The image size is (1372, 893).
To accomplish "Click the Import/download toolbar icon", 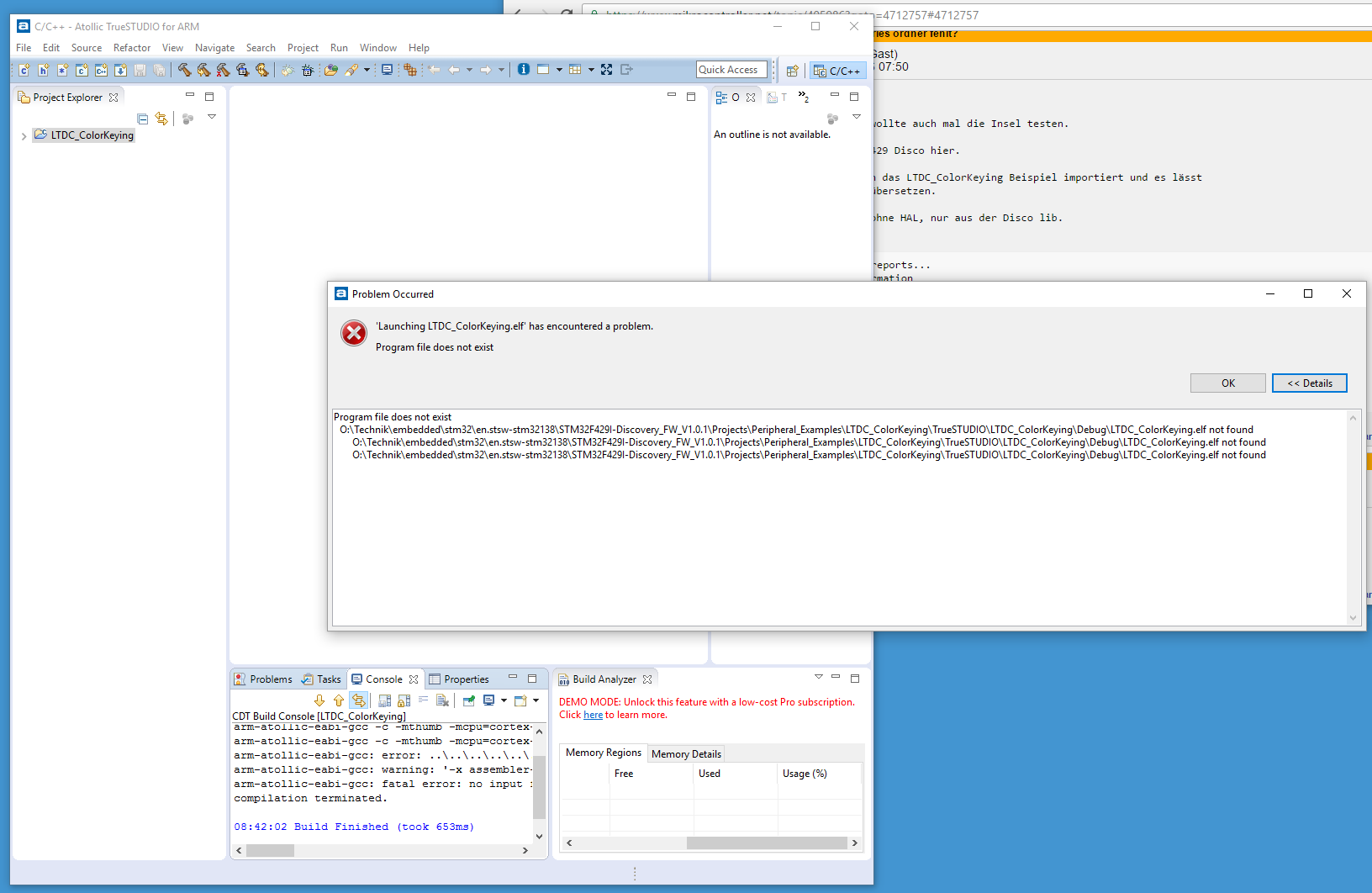I will (x=120, y=70).
